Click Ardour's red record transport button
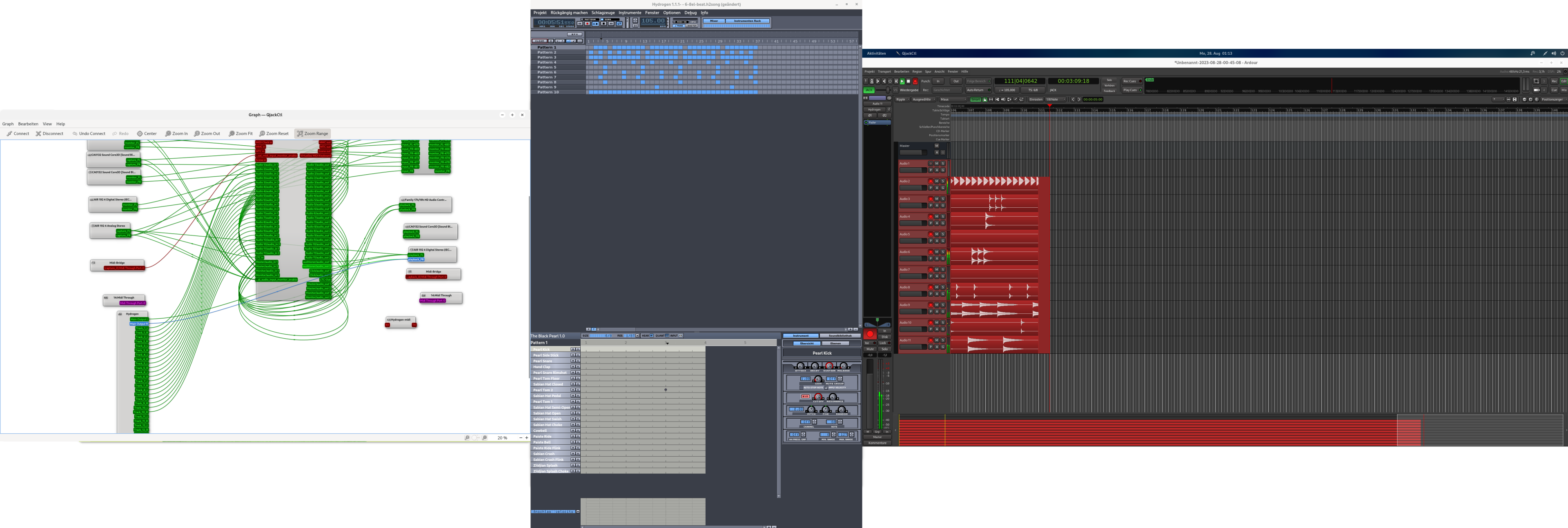The height and width of the screenshot is (528, 1568). click(915, 82)
